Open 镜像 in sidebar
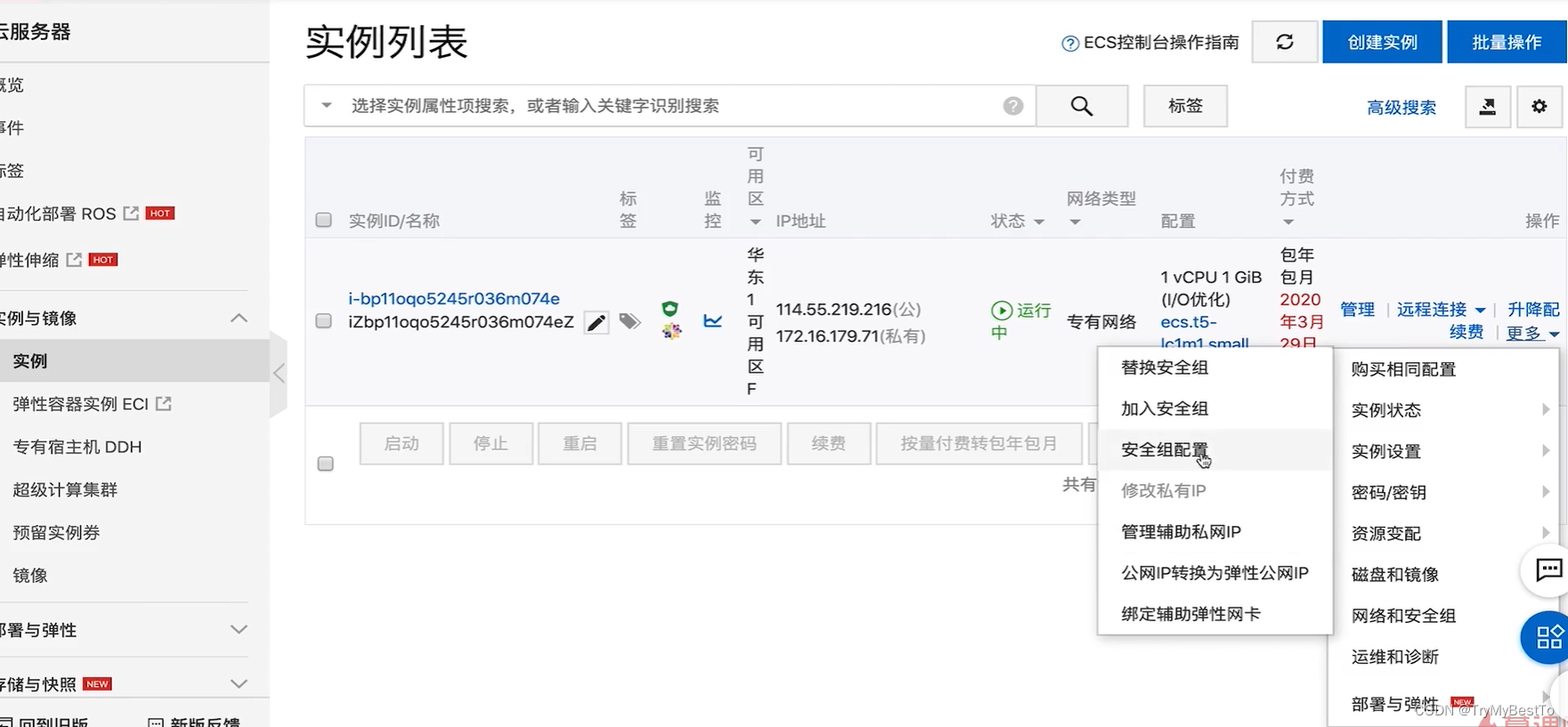 click(x=30, y=575)
